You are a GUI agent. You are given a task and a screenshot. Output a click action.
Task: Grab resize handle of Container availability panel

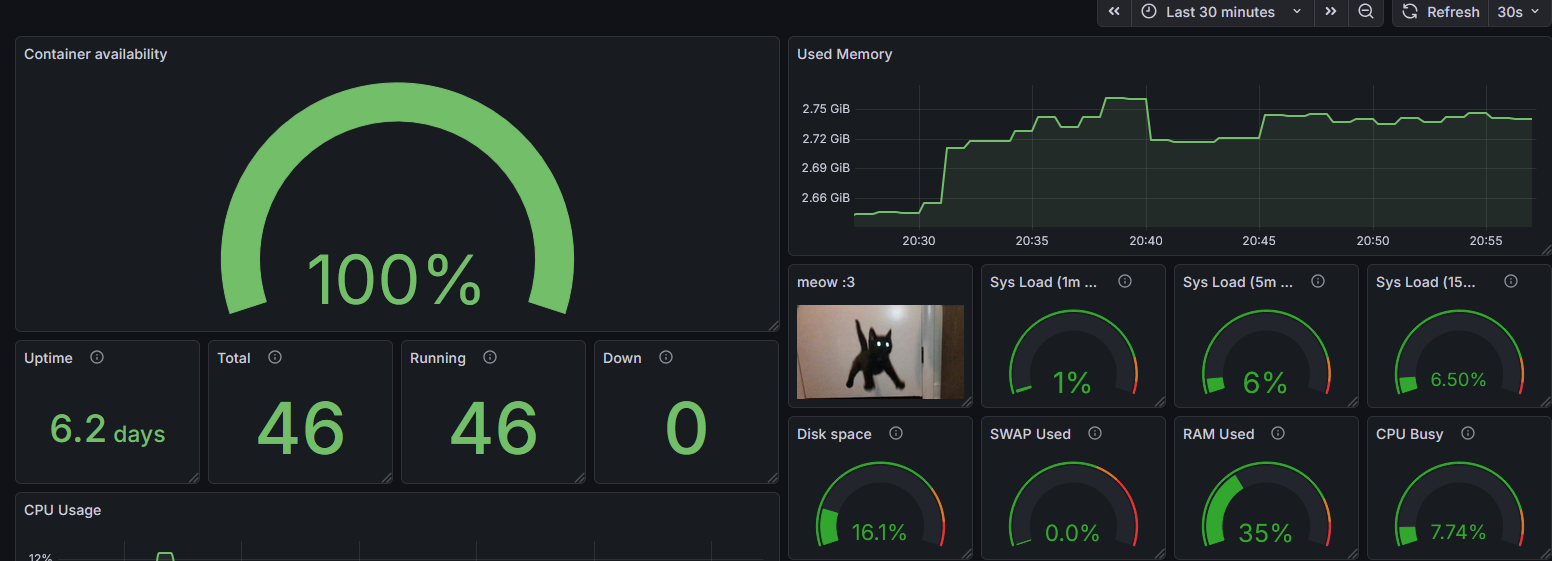coord(773,325)
